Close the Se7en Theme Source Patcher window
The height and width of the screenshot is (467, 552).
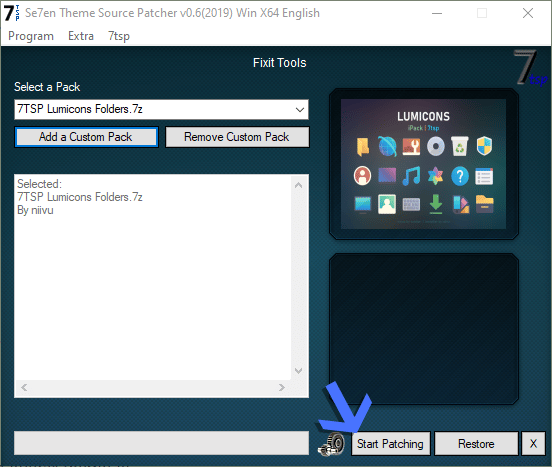528,13
